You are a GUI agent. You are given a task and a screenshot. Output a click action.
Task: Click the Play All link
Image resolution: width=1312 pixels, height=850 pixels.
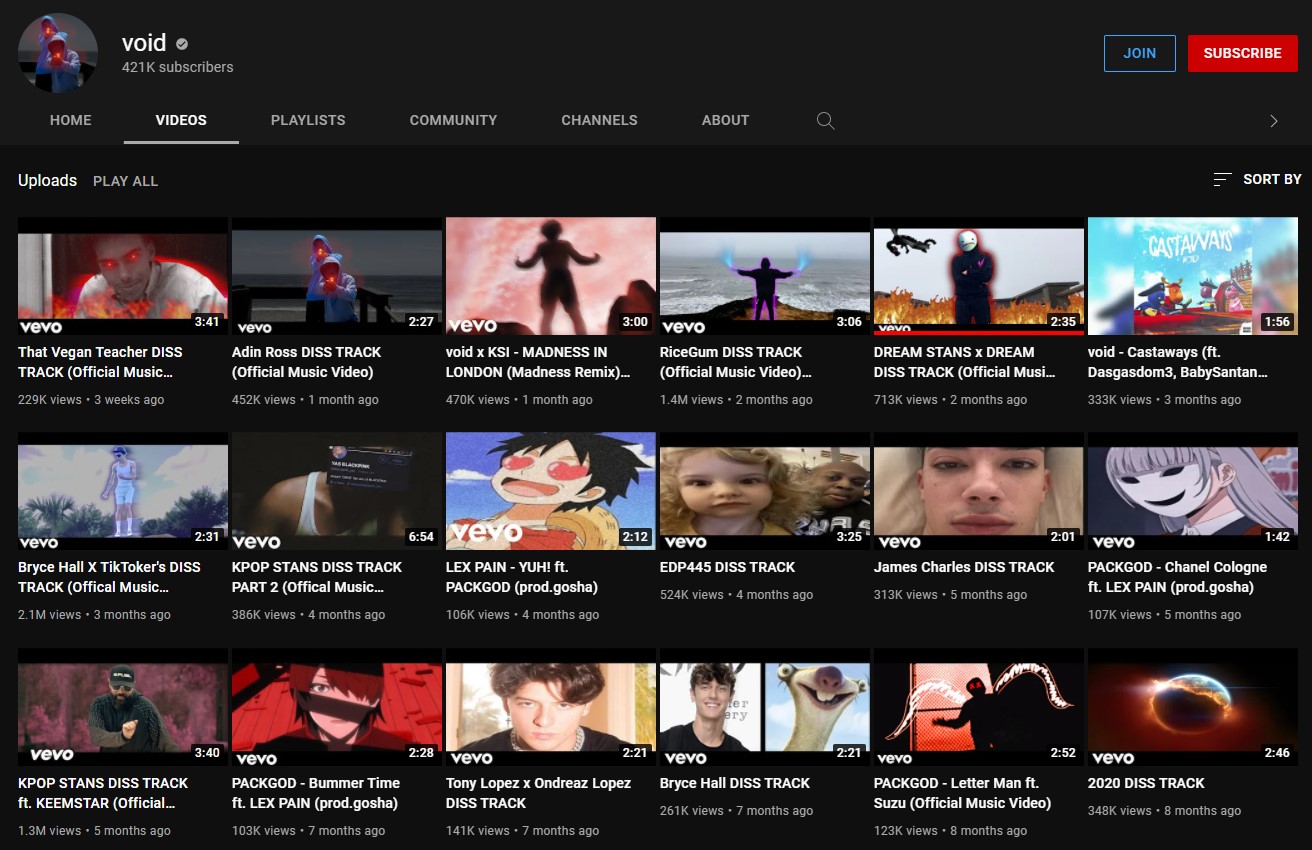click(x=125, y=181)
